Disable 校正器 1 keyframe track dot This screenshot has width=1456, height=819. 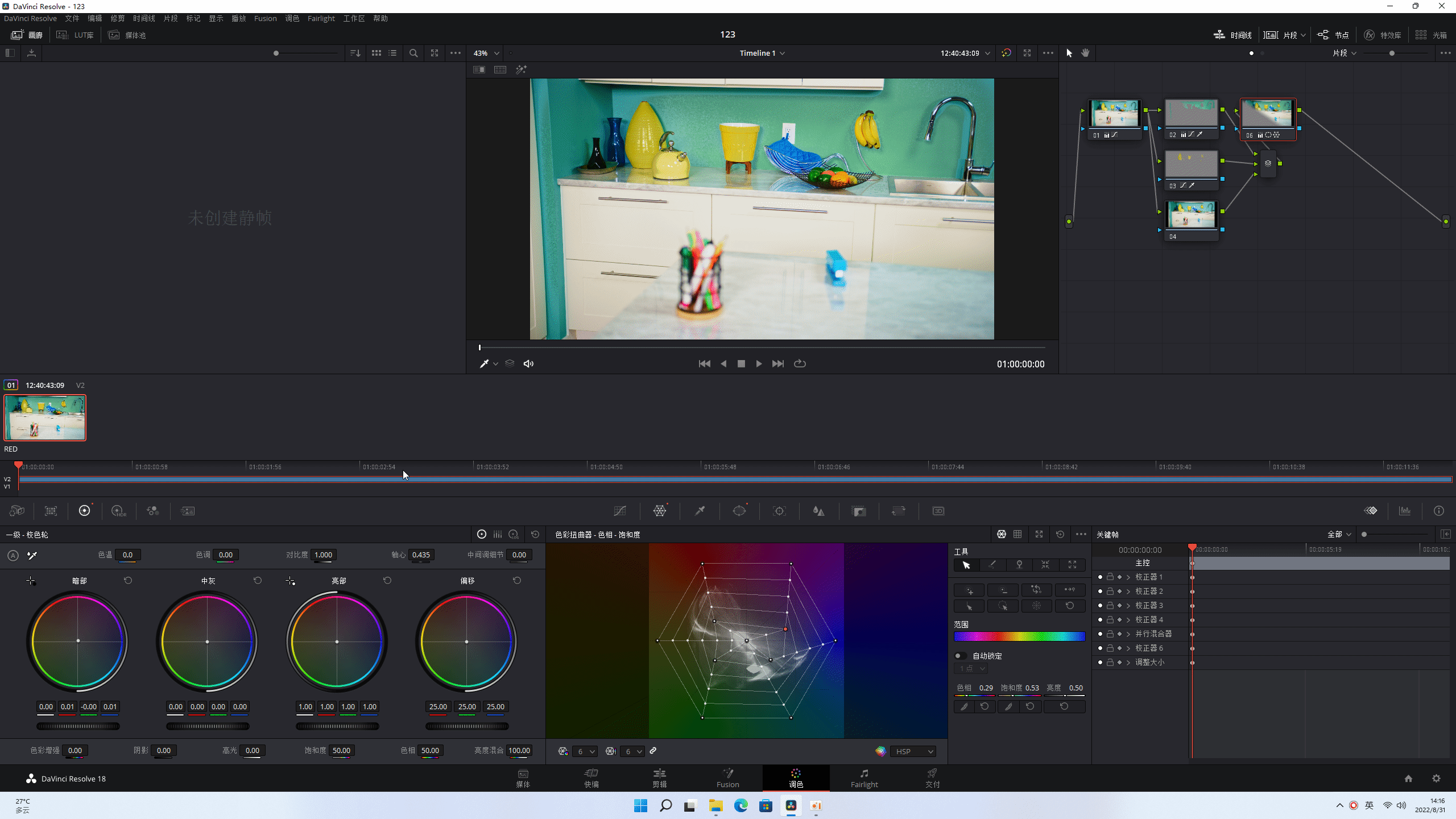[x=1100, y=577]
